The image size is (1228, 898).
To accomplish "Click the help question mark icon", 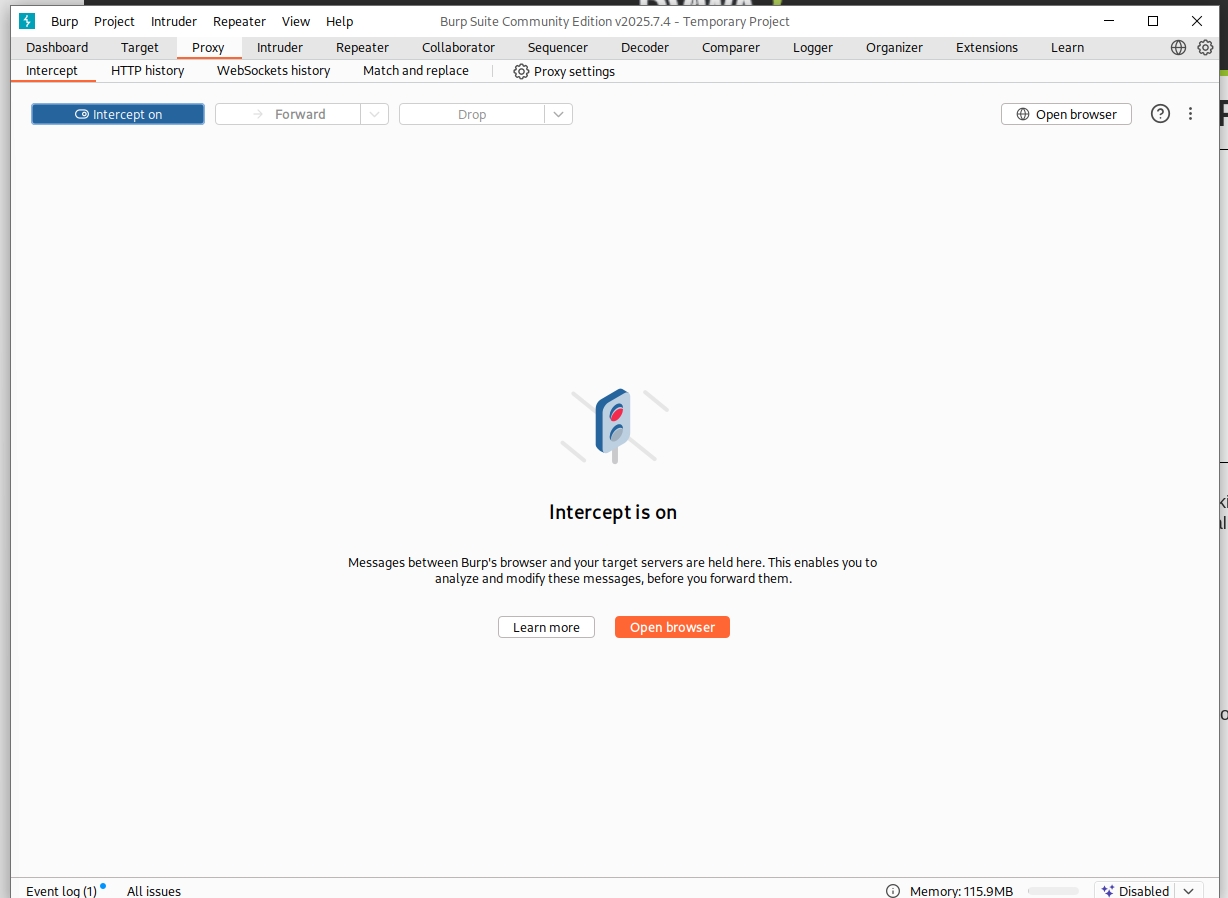I will (x=1160, y=114).
